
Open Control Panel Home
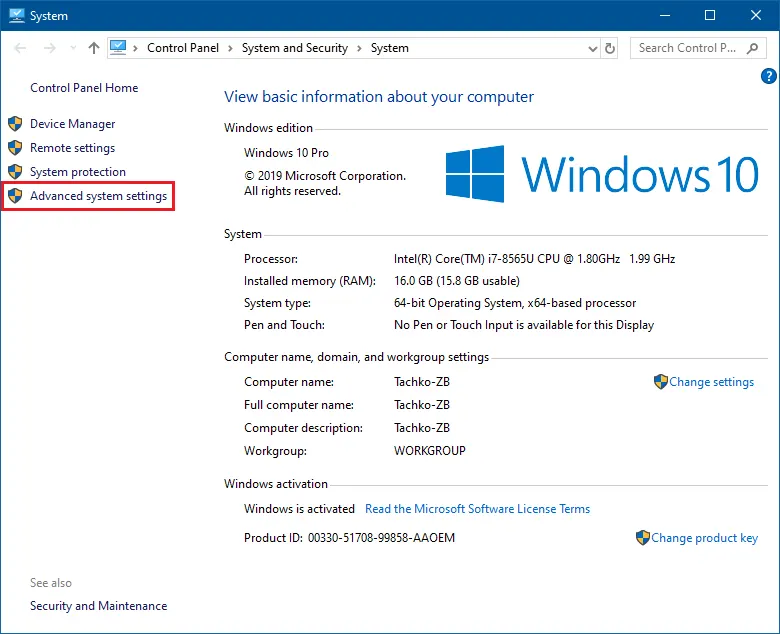84,88
